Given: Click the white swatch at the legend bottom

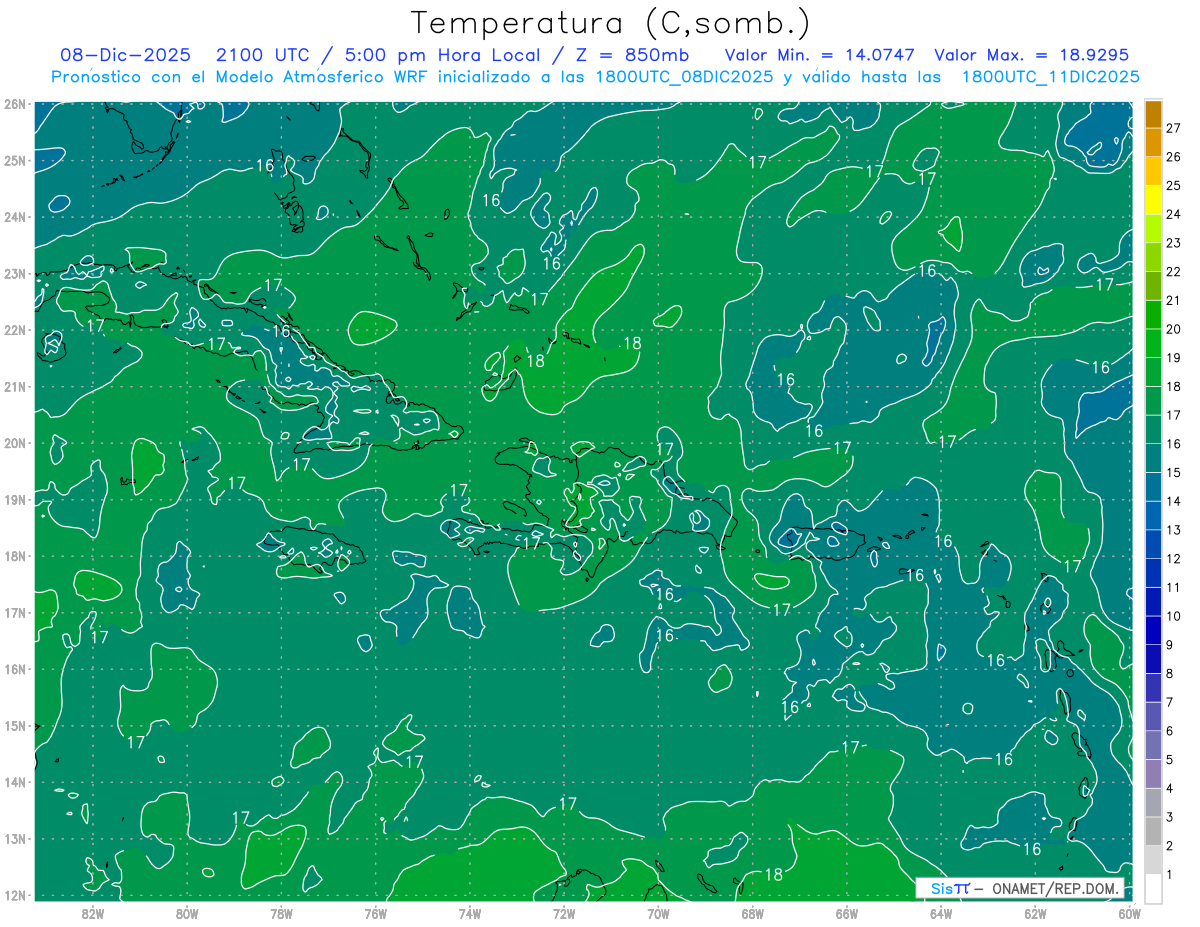Looking at the screenshot, I should [x=1153, y=888].
